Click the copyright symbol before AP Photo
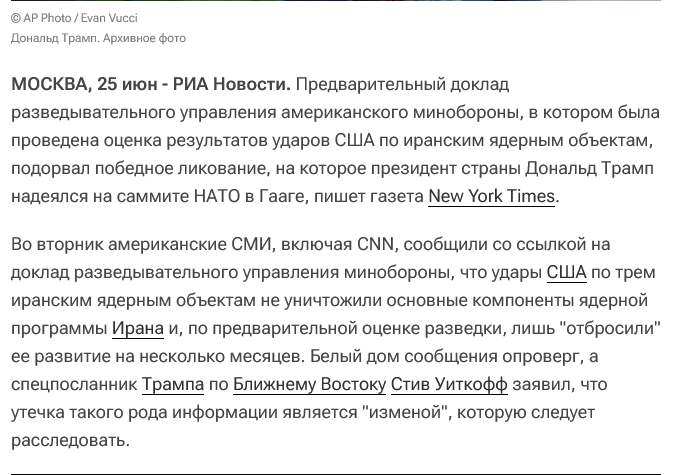 click(x=16, y=18)
